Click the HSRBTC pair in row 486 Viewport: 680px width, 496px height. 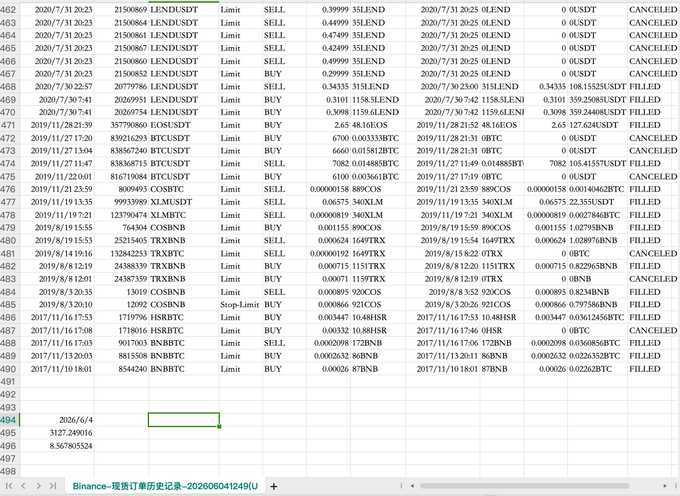tap(183, 317)
